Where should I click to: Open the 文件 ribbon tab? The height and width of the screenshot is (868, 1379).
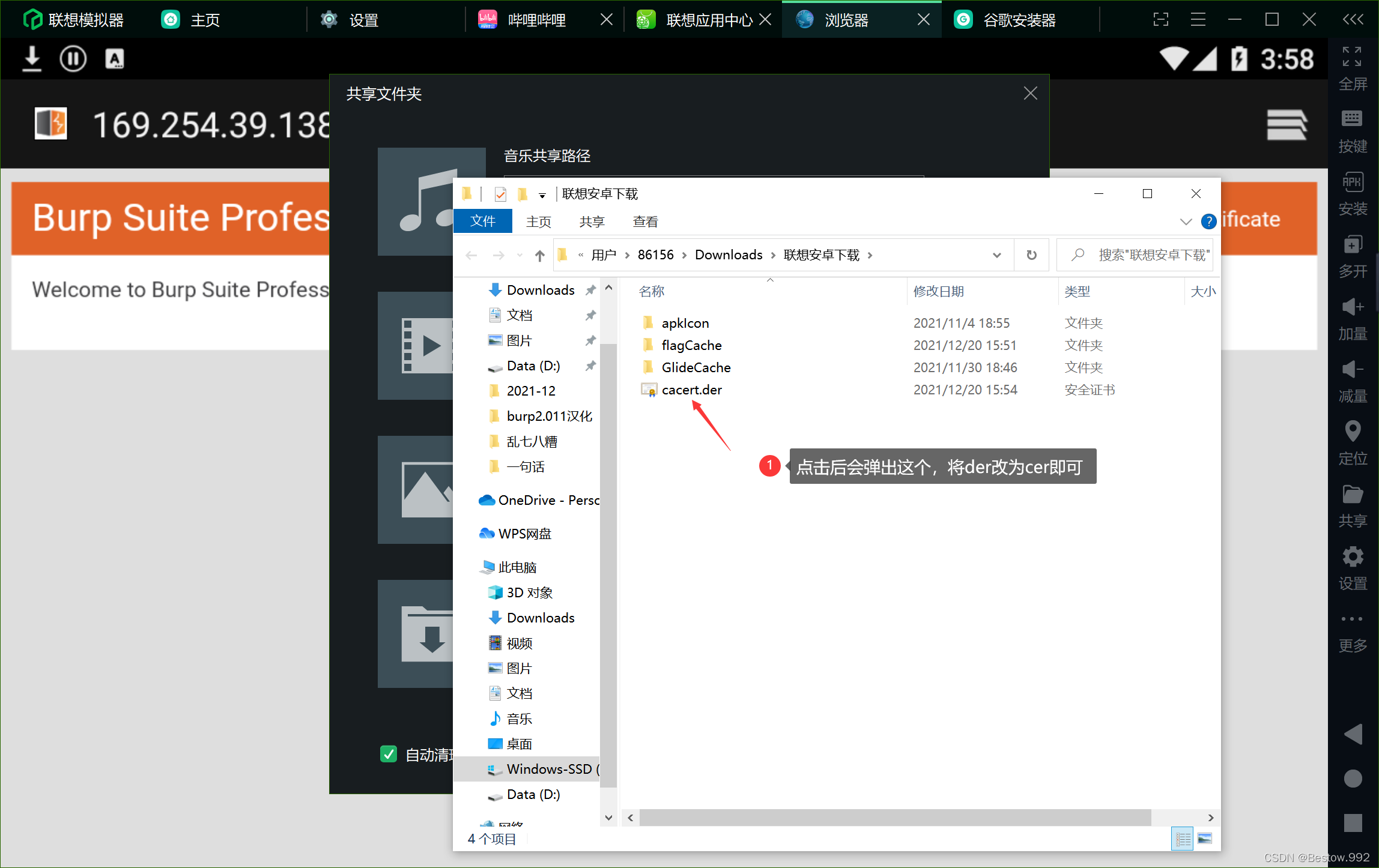(x=483, y=221)
